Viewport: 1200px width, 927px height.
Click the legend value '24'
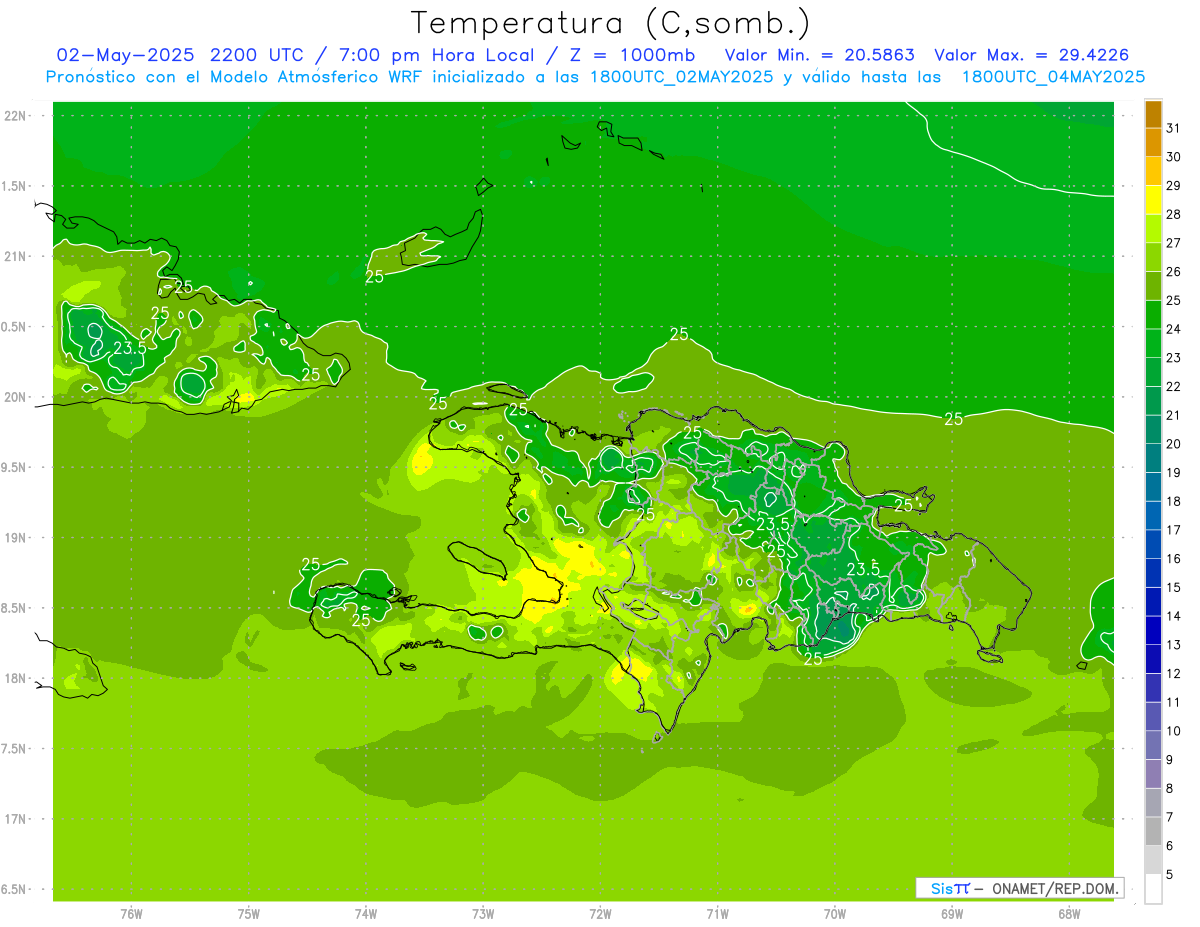coord(1173,329)
